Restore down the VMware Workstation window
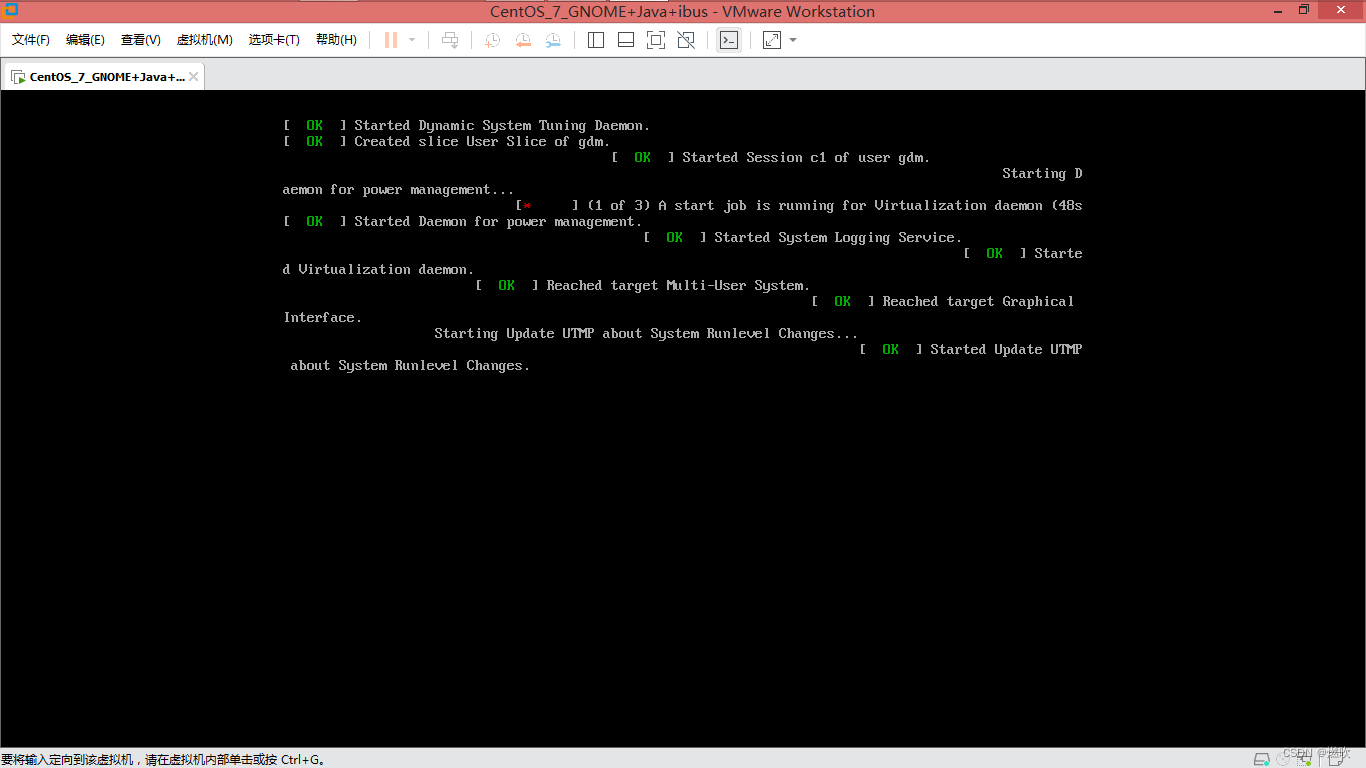Screen dimensions: 1366x768 coord(1304,10)
